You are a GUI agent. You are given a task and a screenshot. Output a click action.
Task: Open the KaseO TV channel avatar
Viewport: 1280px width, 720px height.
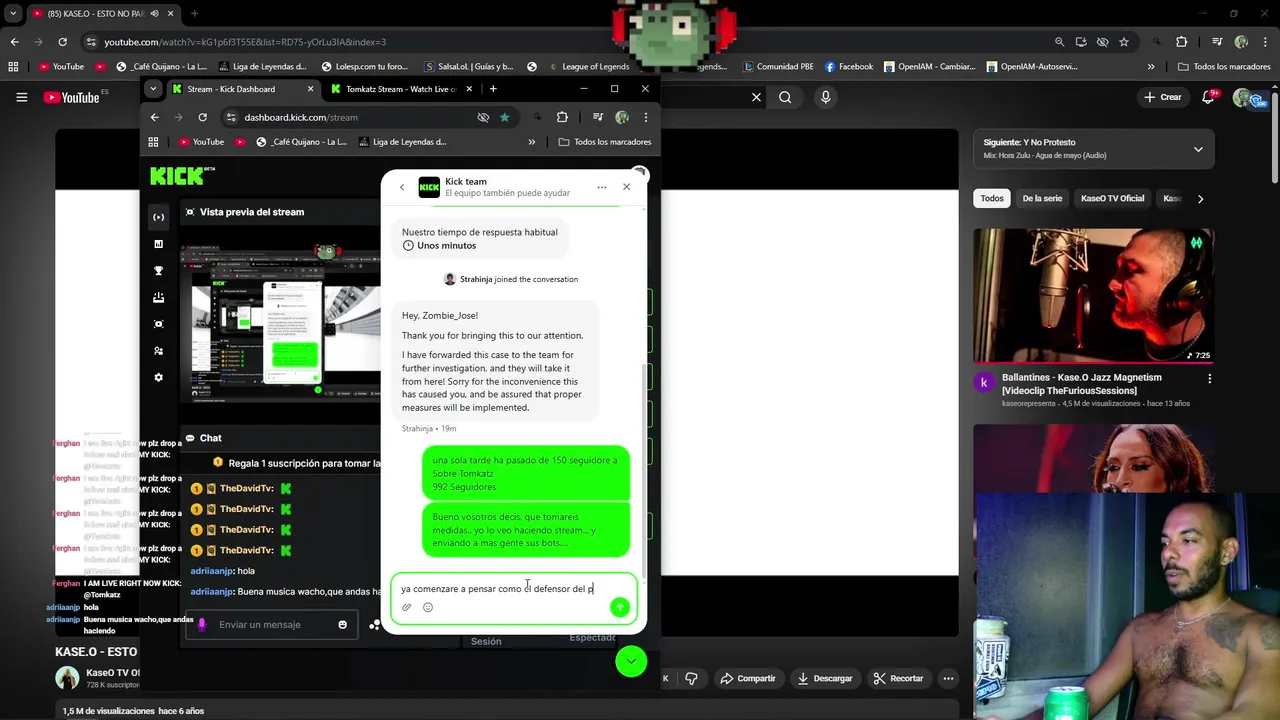(x=67, y=678)
